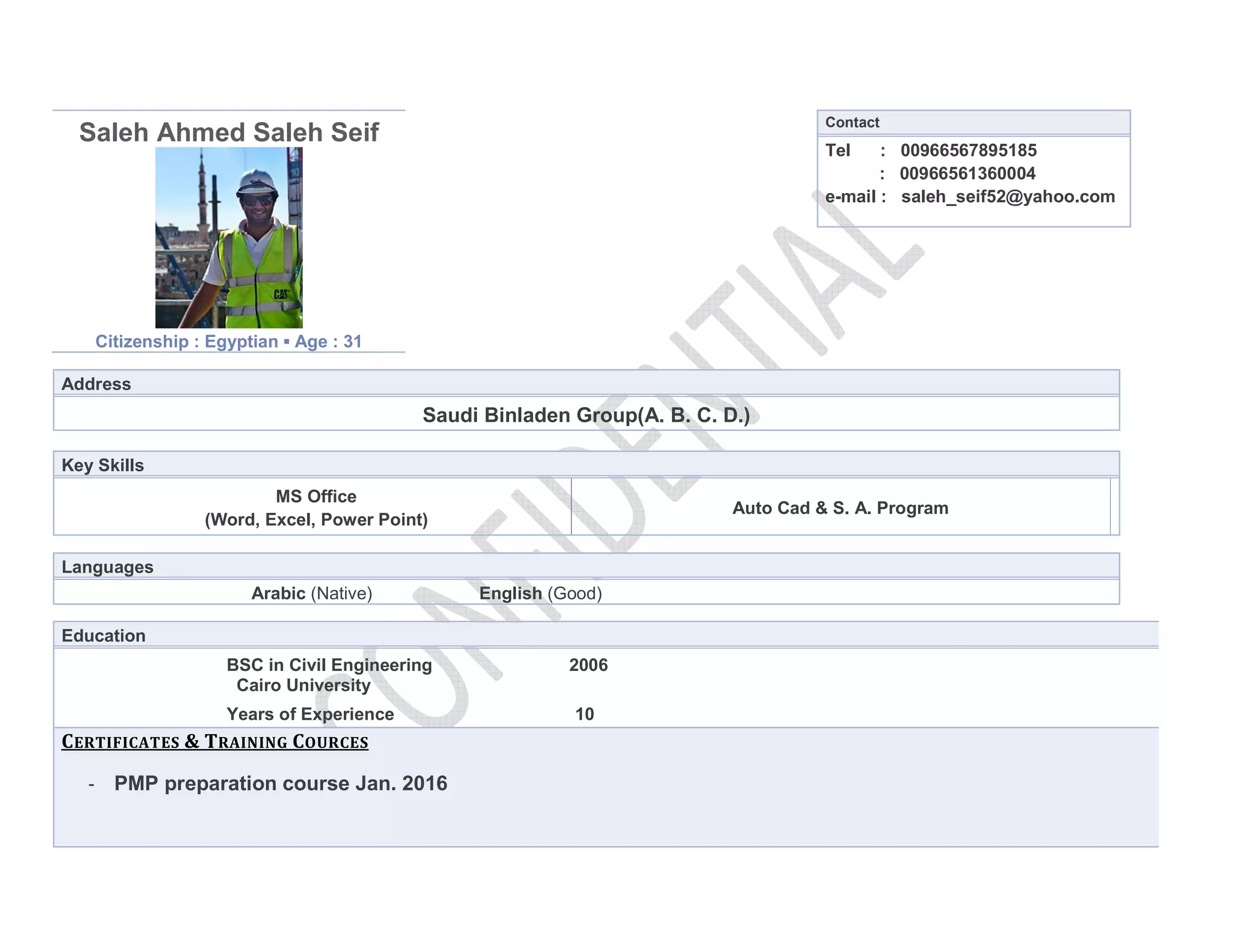The width and height of the screenshot is (1233, 952).
Task: Click the construction site profile photo
Action: 229,238
